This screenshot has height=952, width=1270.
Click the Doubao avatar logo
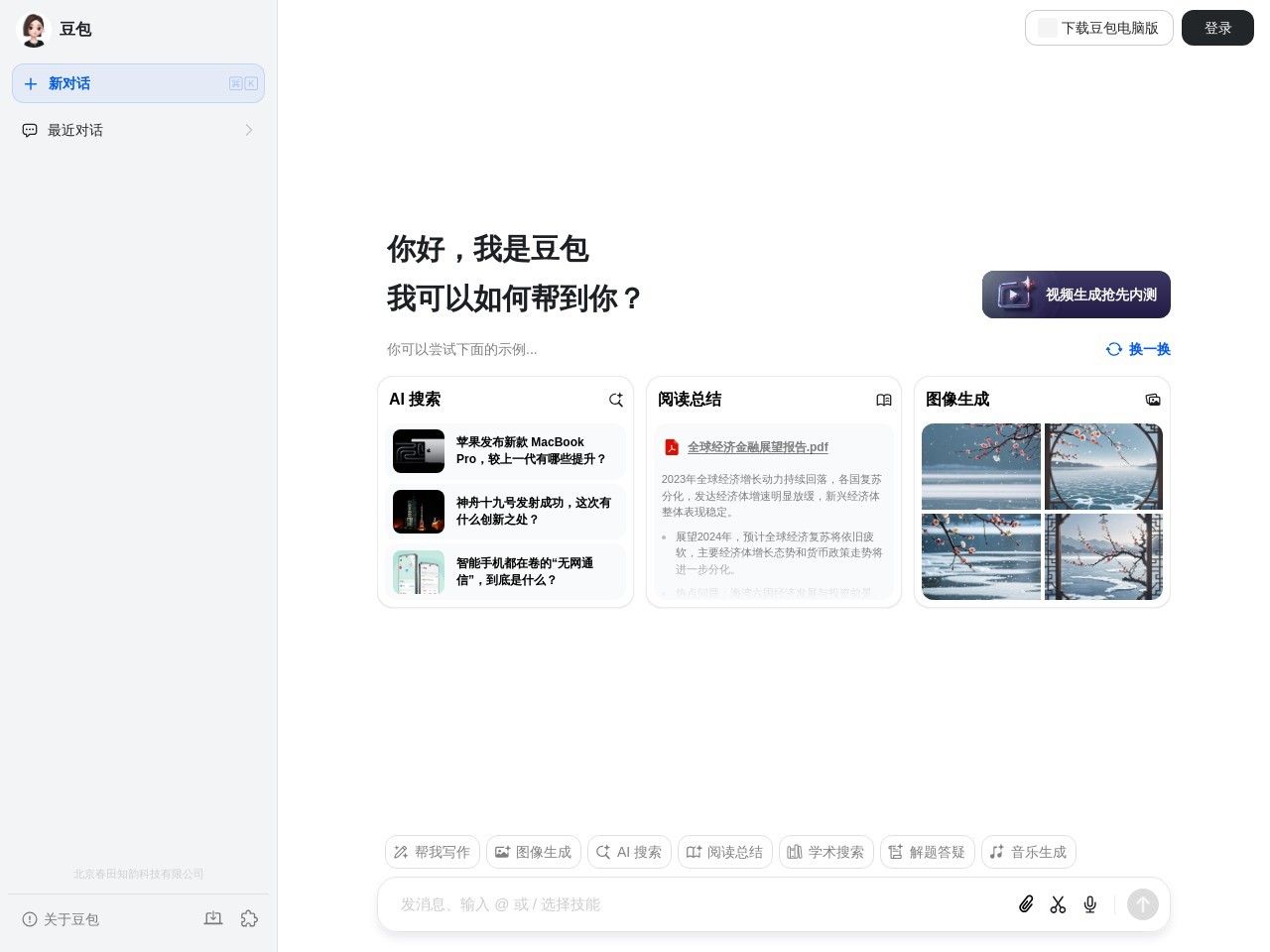coord(34,30)
